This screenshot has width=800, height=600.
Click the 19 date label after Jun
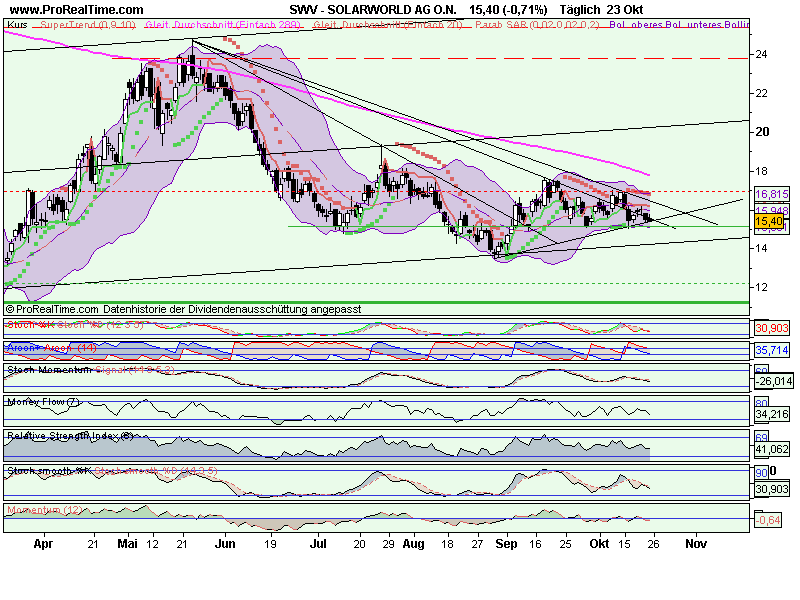click(270, 544)
